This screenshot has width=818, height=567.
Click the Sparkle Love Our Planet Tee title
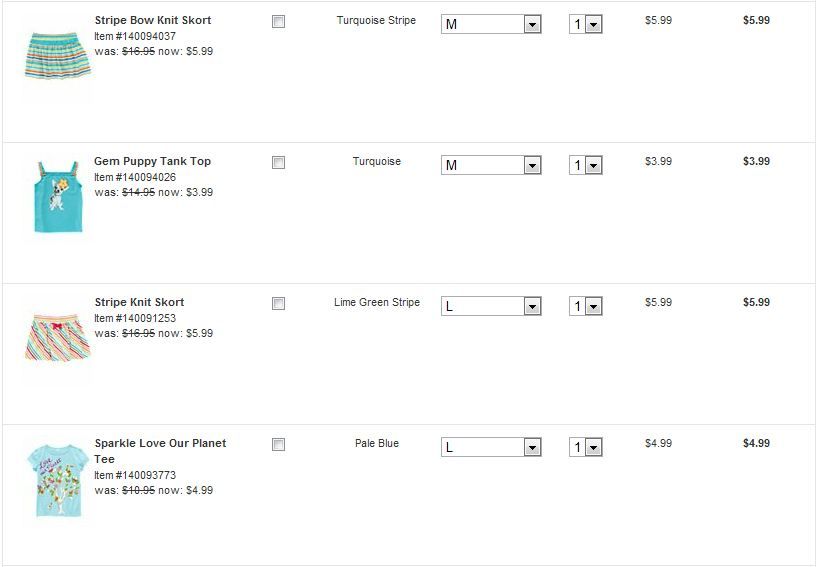pos(160,443)
